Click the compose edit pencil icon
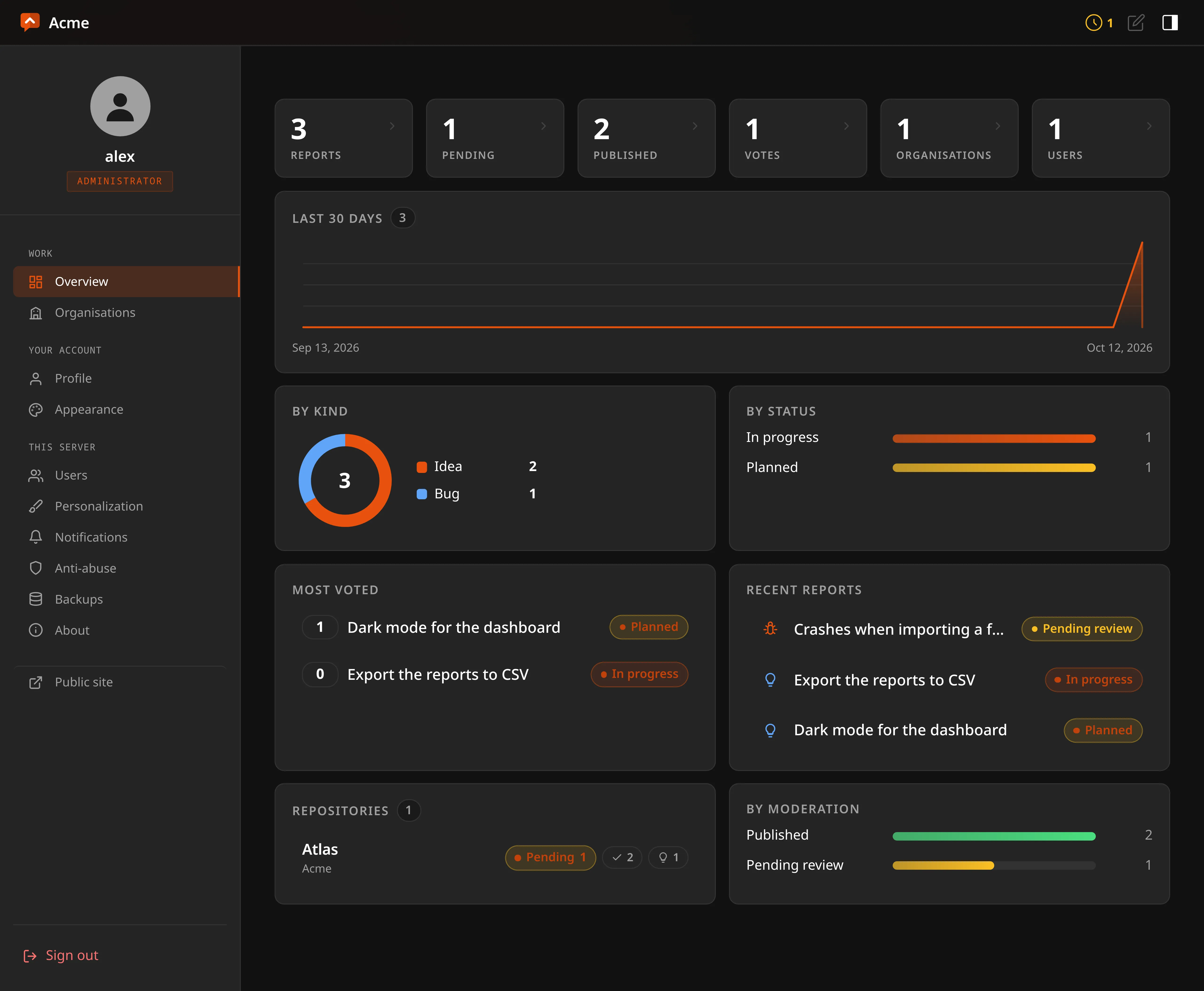 pos(1136,23)
